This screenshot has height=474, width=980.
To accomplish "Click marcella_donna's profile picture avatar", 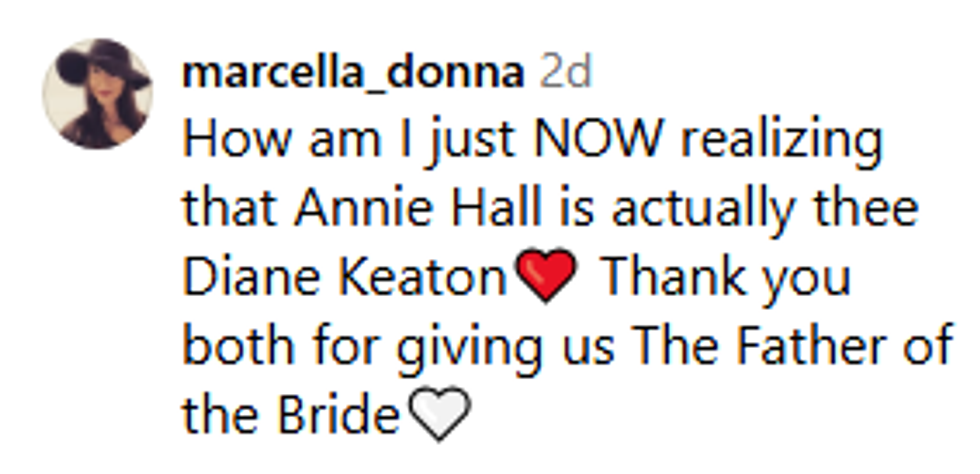I will coord(97,93).
